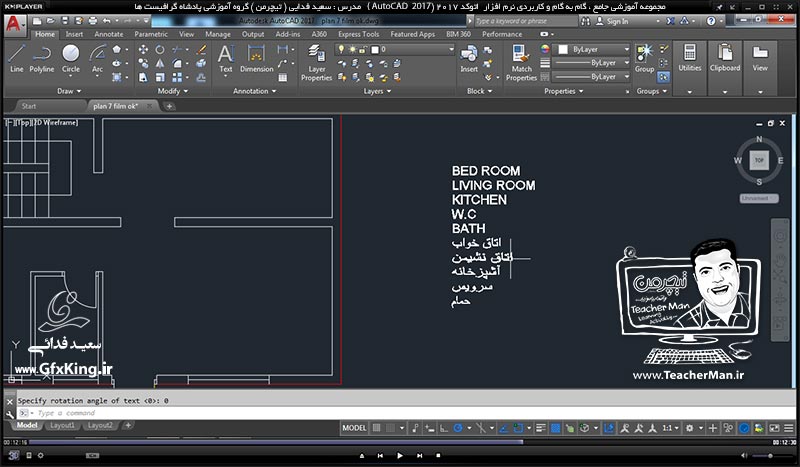Image resolution: width=800 pixels, height=467 pixels.
Task: Expand the Annotation panel
Action: coord(254,91)
